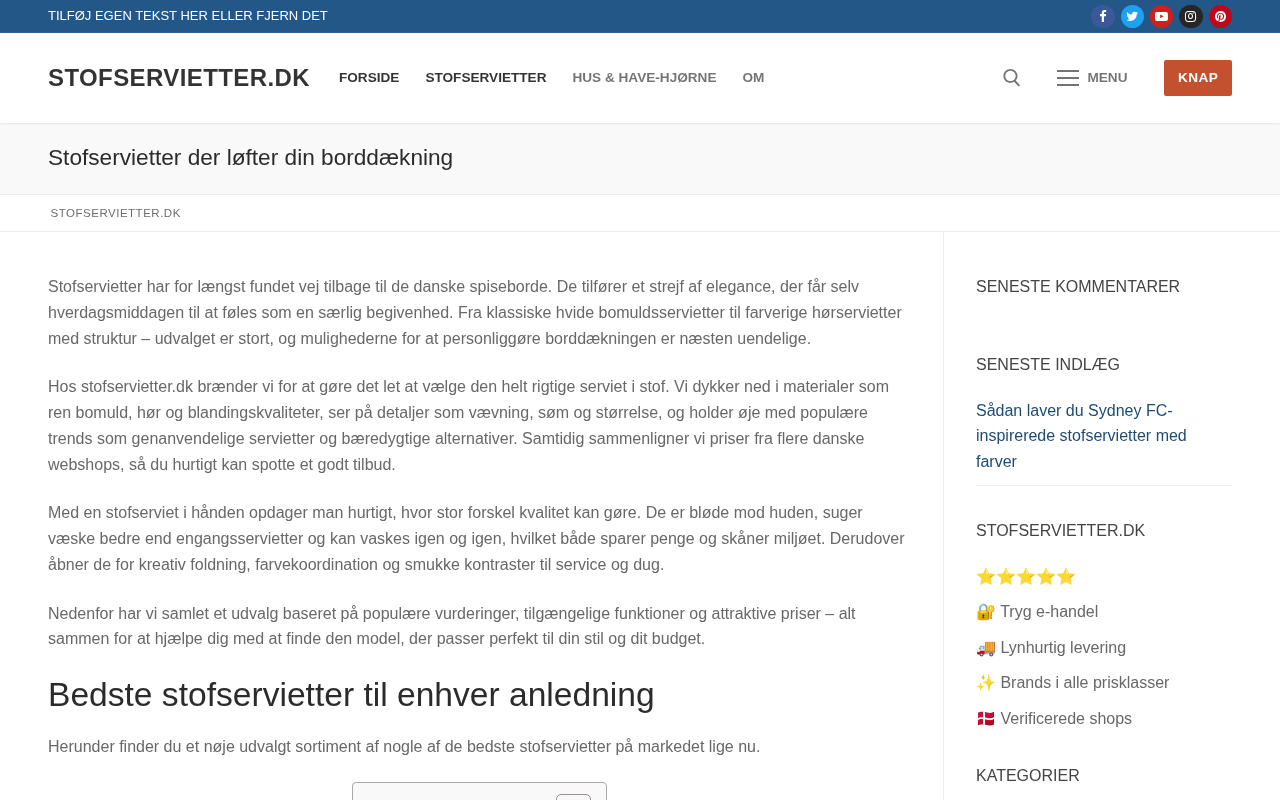Image resolution: width=1280 pixels, height=800 pixels.
Task: Click the hamburger lines menu icon
Action: click(x=1067, y=78)
